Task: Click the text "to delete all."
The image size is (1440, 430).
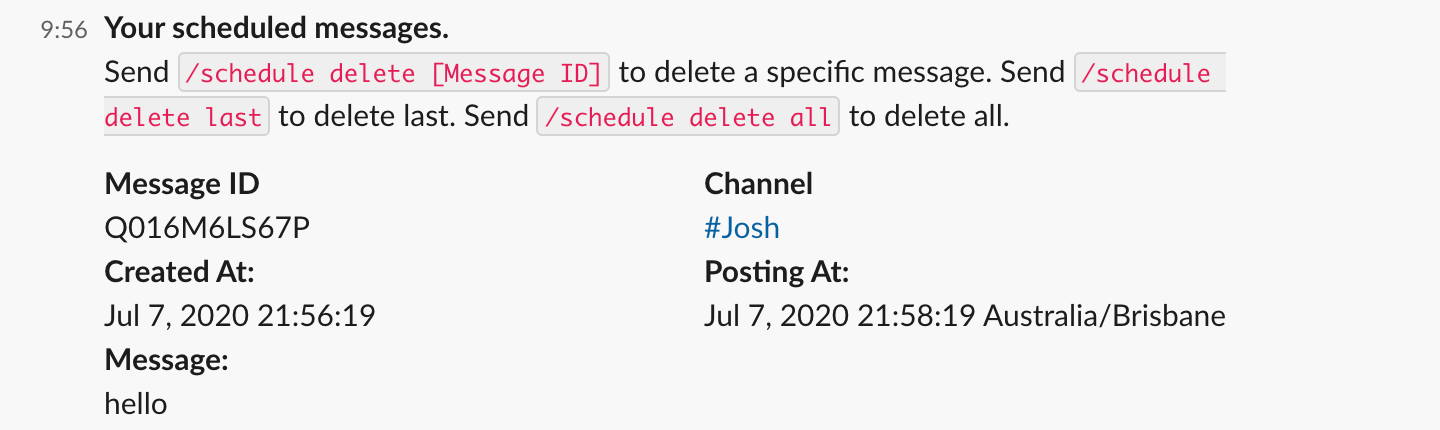Action: point(929,117)
